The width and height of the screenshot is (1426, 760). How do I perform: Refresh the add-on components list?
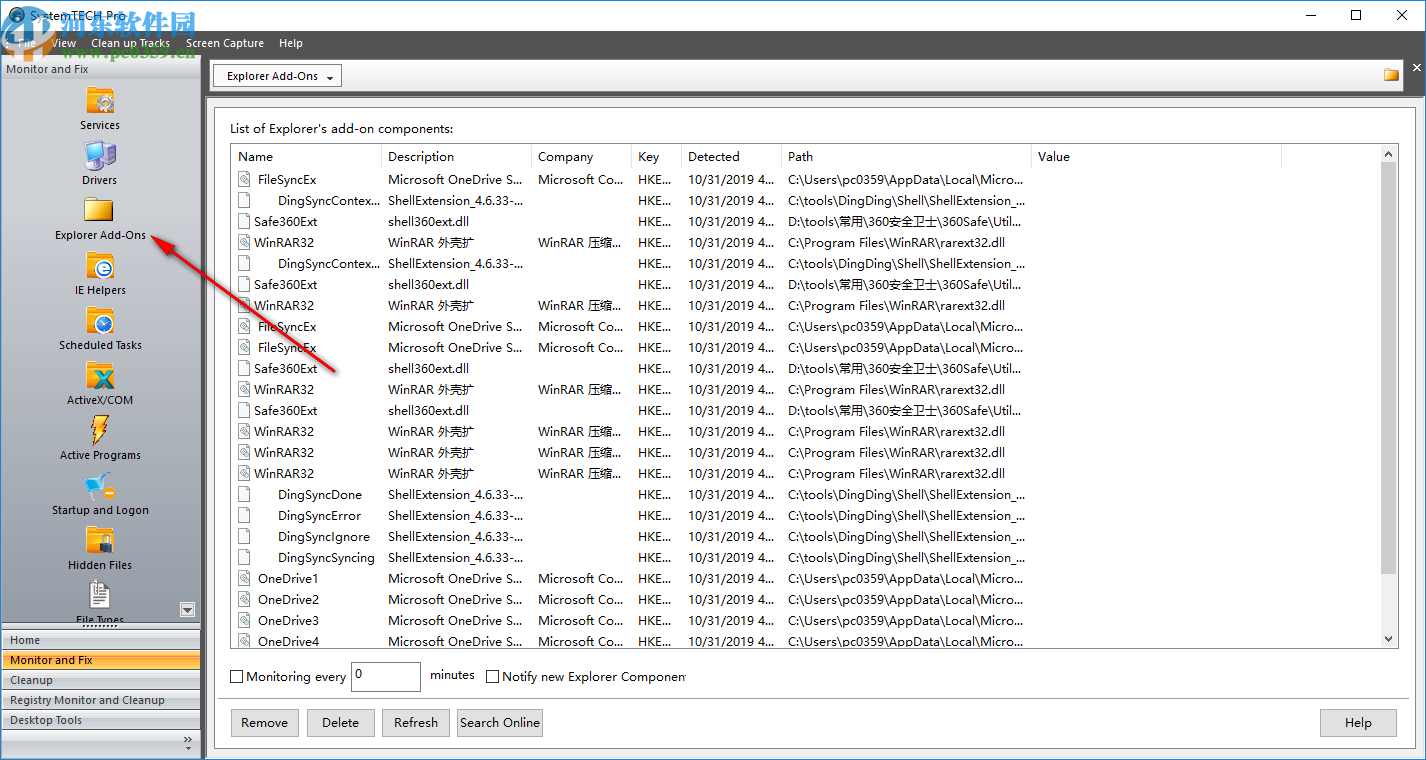pyautogui.click(x=415, y=722)
